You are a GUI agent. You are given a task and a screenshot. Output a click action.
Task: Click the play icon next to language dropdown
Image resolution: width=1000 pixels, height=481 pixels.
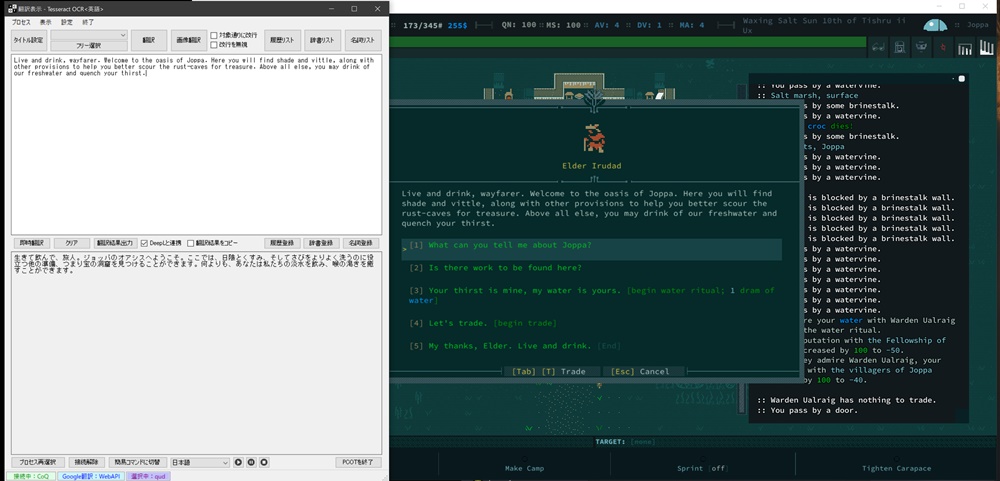(239, 462)
